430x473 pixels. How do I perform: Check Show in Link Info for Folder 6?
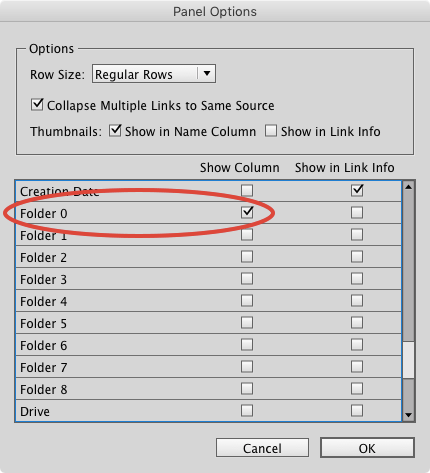click(x=357, y=344)
